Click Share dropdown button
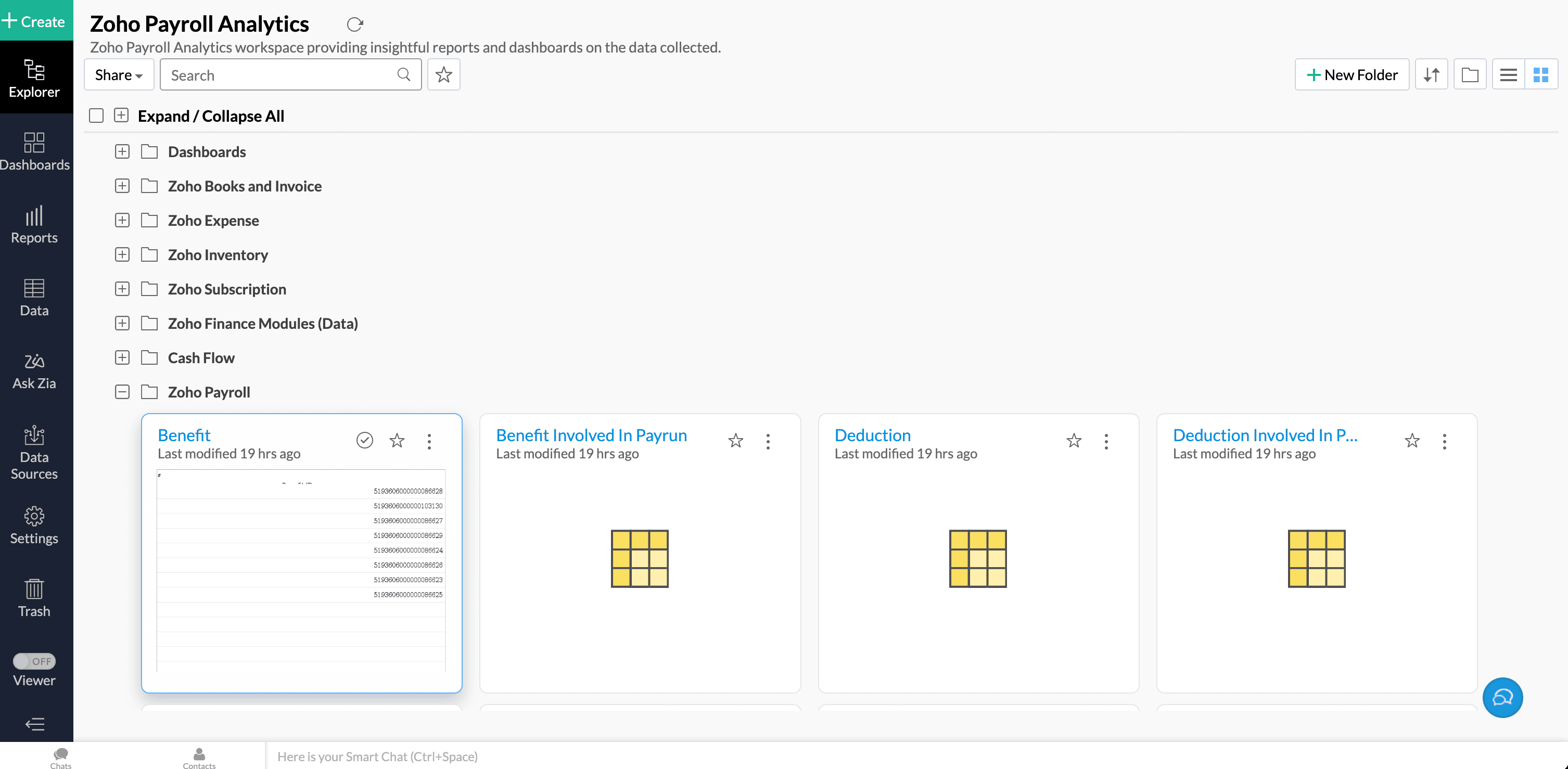1568x769 pixels. pyautogui.click(x=115, y=74)
